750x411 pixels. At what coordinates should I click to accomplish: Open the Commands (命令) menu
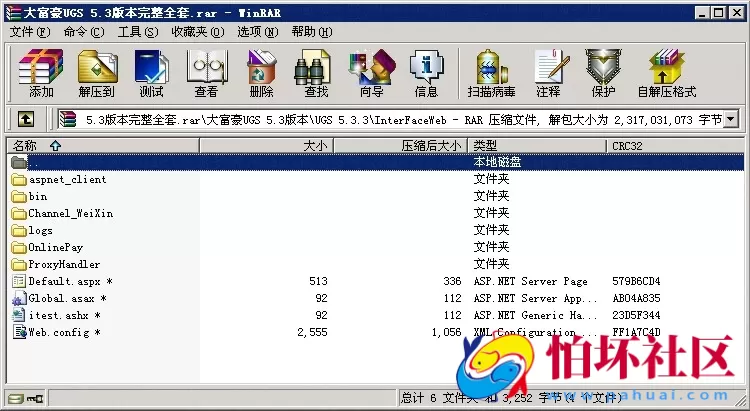pyautogui.click(x=84, y=32)
